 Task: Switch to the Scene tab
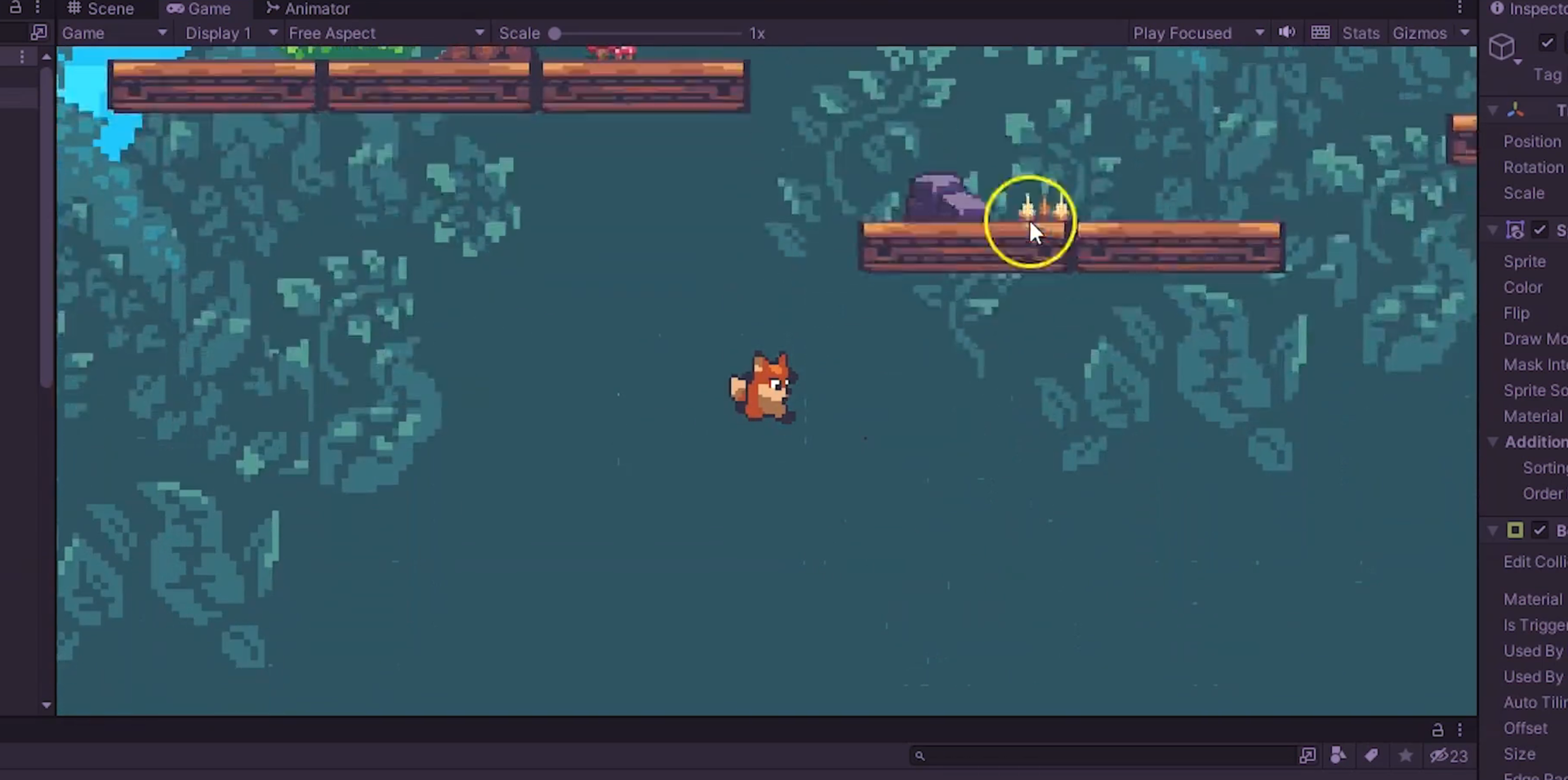tap(100, 9)
